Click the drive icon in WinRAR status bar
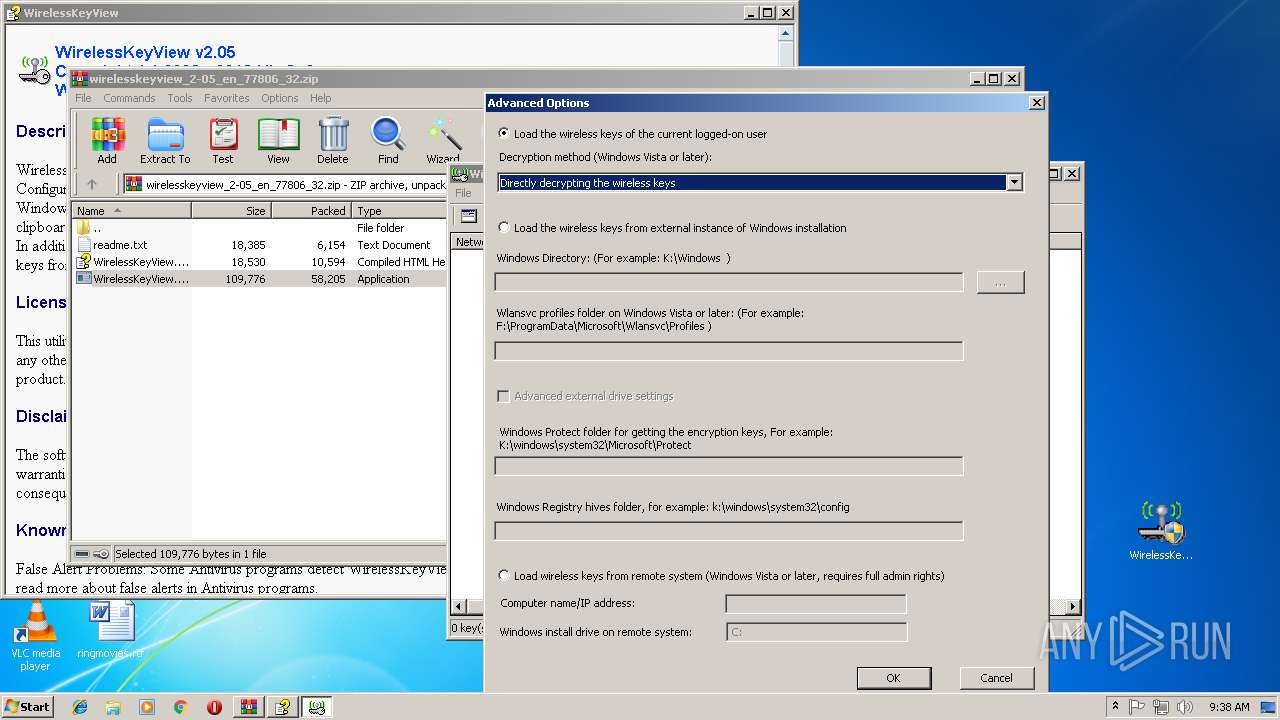This screenshot has height=720, width=1280. click(82, 554)
